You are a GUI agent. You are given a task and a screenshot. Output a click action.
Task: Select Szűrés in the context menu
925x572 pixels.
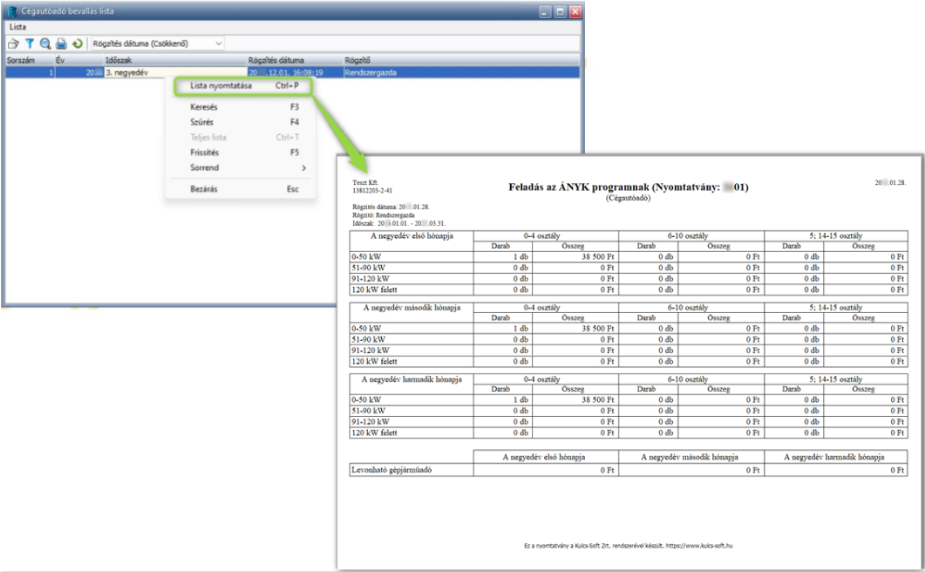click(202, 122)
